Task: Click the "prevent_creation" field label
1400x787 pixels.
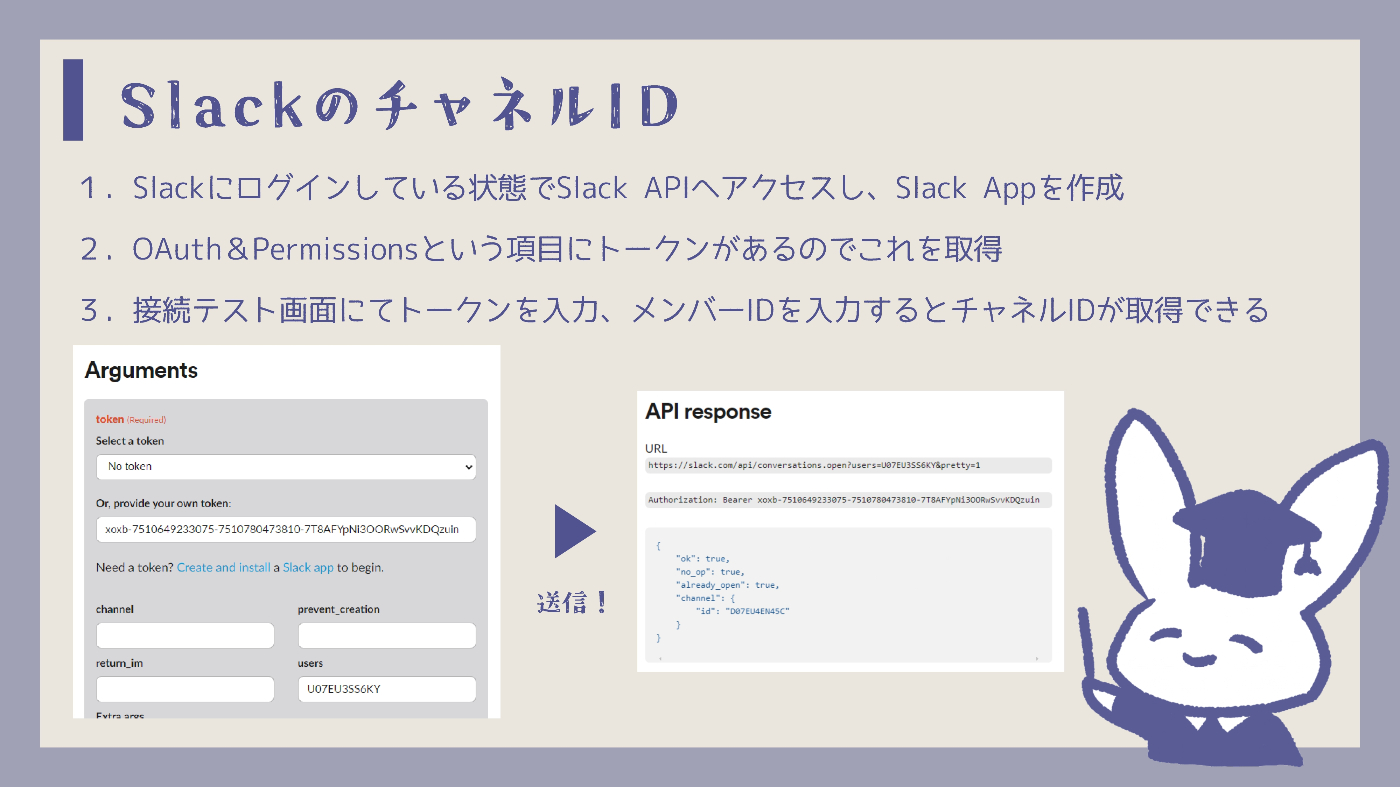Action: point(339,609)
